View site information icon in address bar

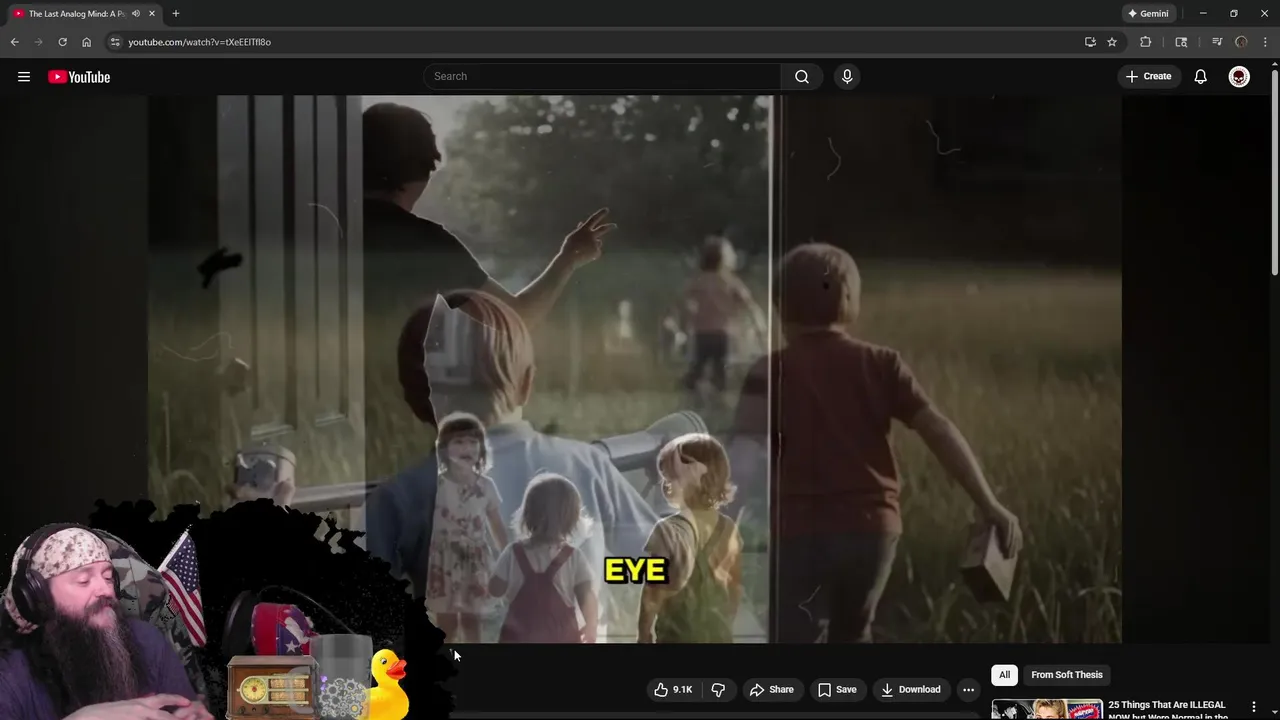point(115,42)
